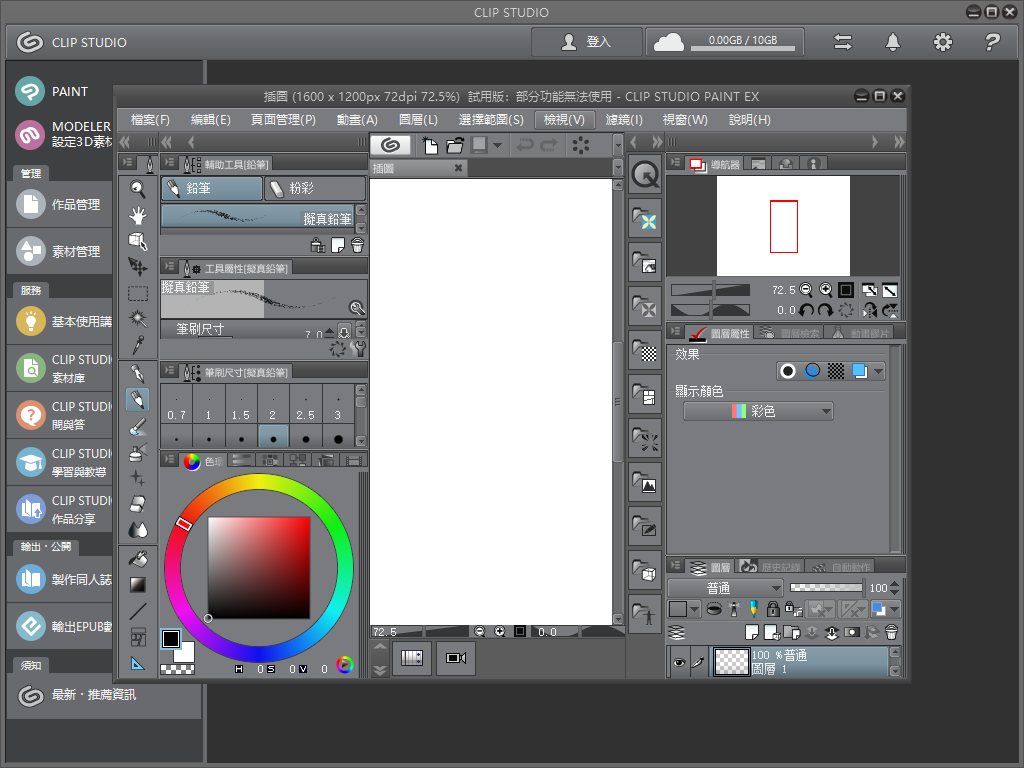Screen dimensions: 1024x768
Task: Toggle the lock layer icon
Action: [773, 609]
